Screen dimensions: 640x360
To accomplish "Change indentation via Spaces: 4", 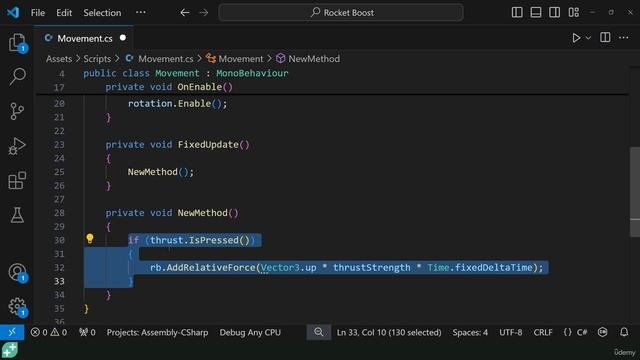I will [470, 332].
